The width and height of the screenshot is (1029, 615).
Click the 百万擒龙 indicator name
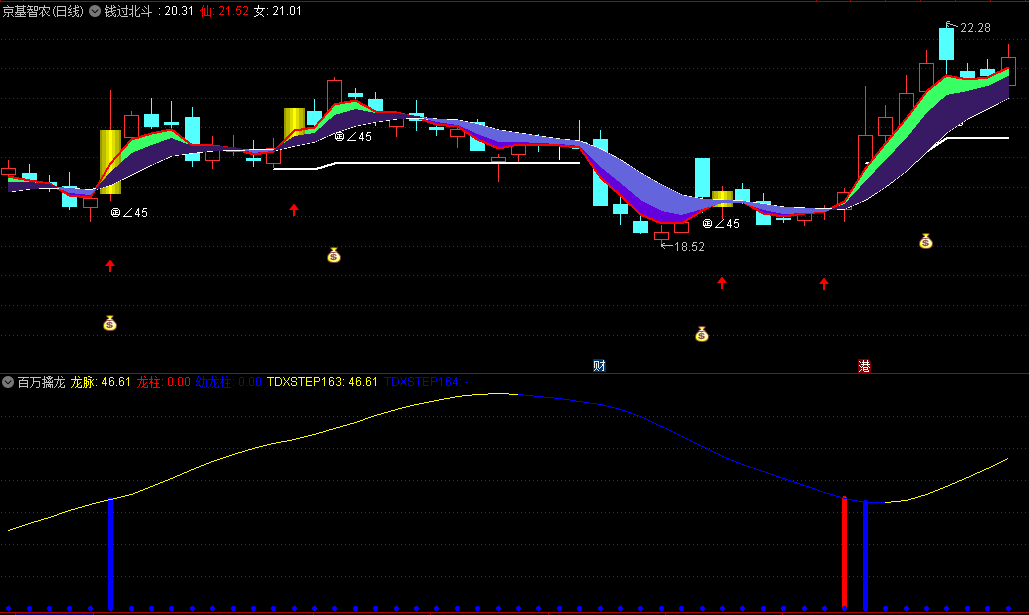pyautogui.click(x=41, y=382)
